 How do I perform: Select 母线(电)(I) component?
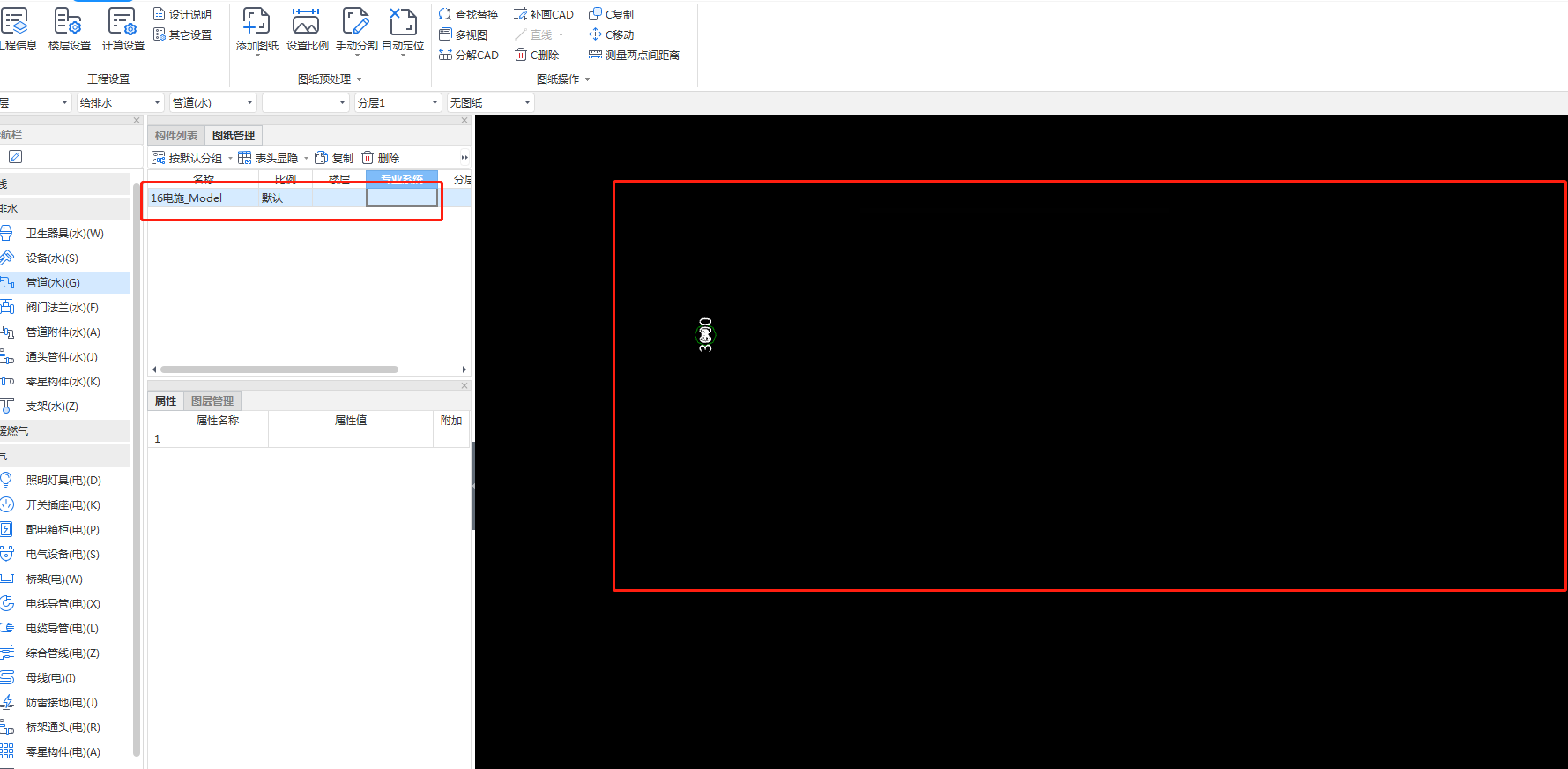point(65,678)
